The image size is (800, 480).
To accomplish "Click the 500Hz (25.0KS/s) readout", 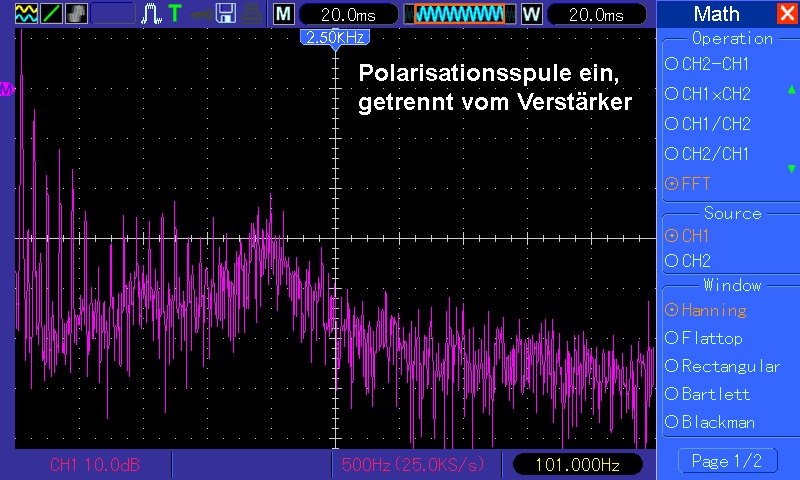I will coord(413,465).
